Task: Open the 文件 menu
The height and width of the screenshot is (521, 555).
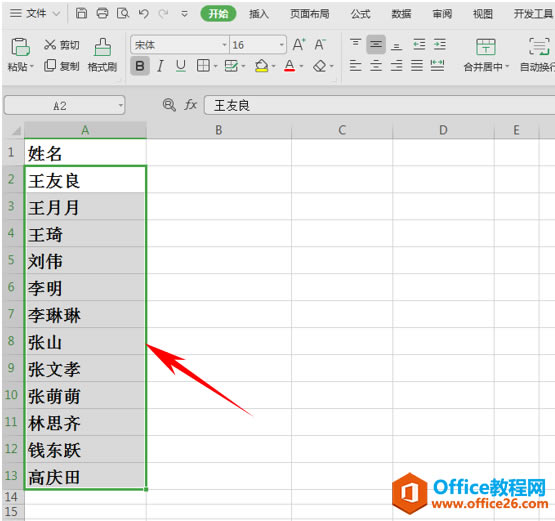Action: (36, 14)
